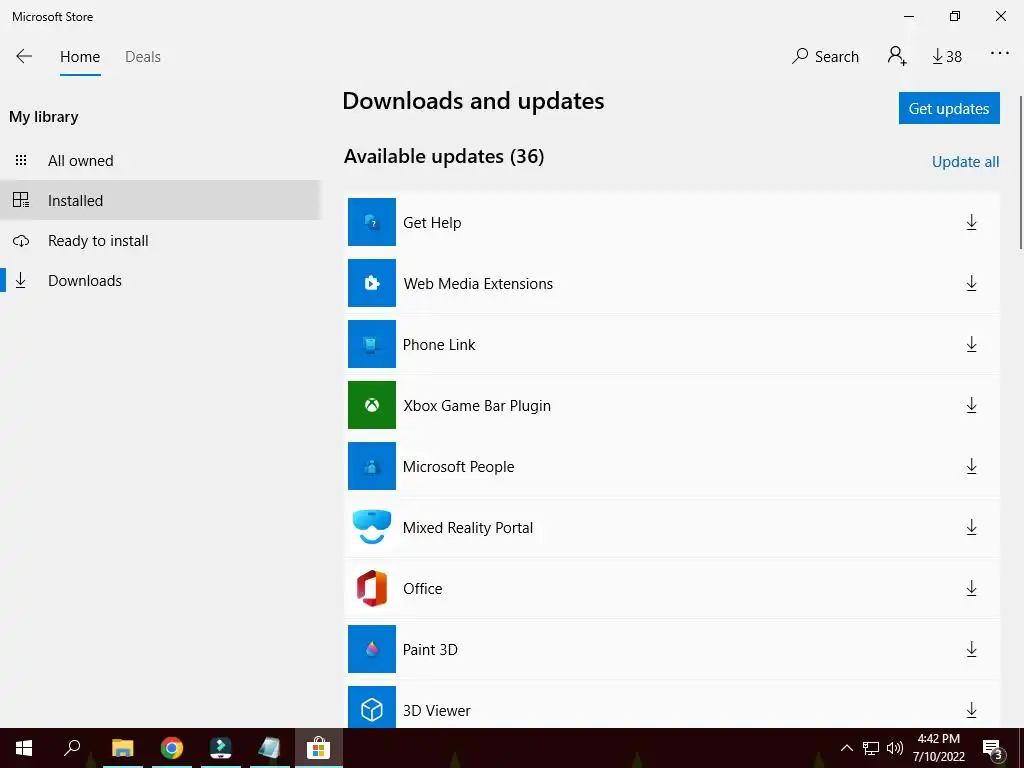Click the 3D Viewer cube icon
Image resolution: width=1024 pixels, height=768 pixels.
coord(372,708)
